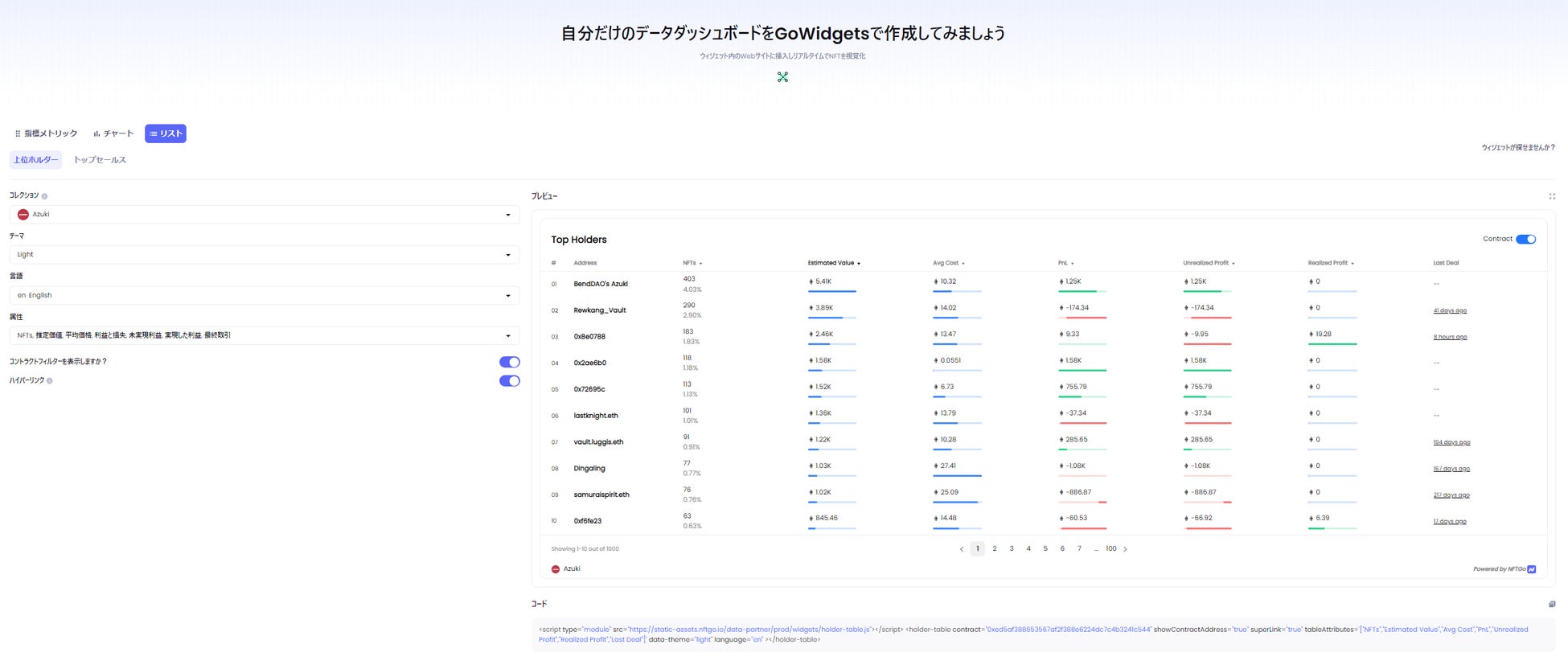
Task: Jump to page 100 of holders
Action: 1111,549
